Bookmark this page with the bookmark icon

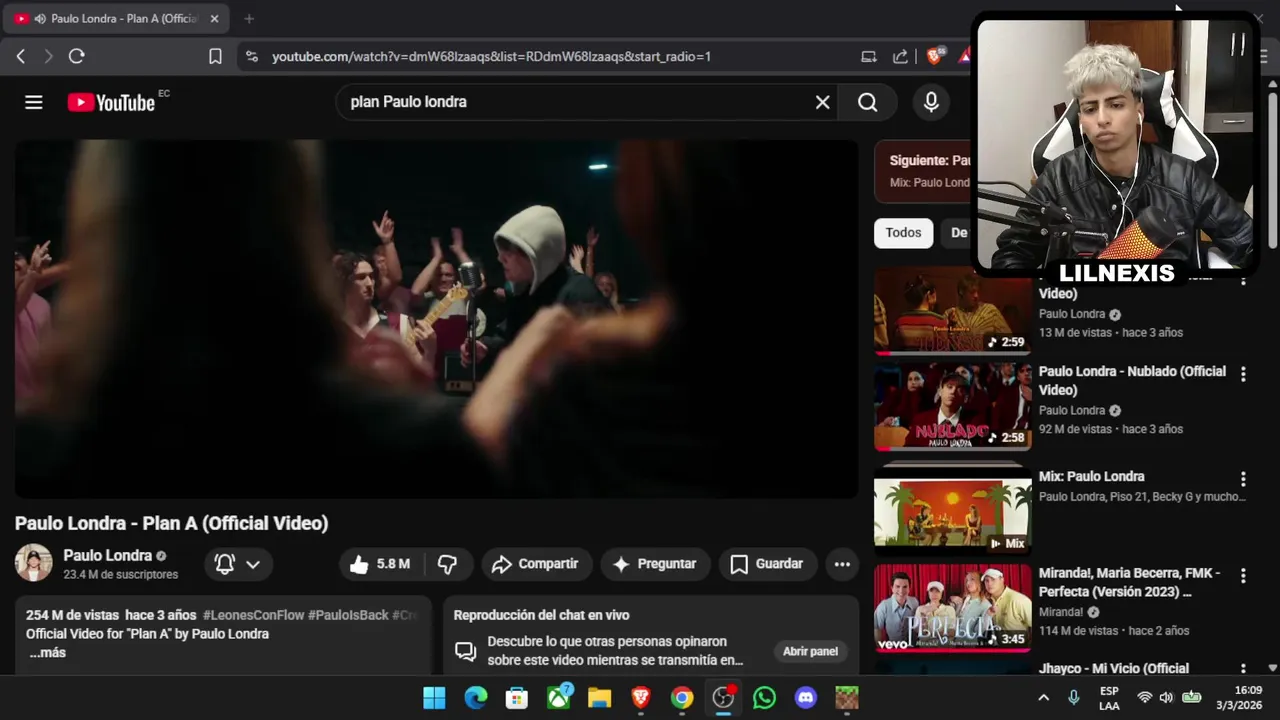click(215, 56)
